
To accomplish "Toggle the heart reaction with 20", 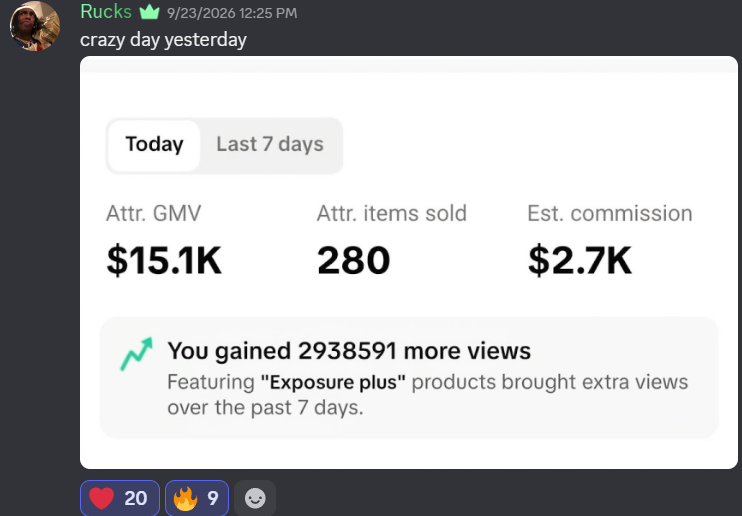I will [120, 498].
